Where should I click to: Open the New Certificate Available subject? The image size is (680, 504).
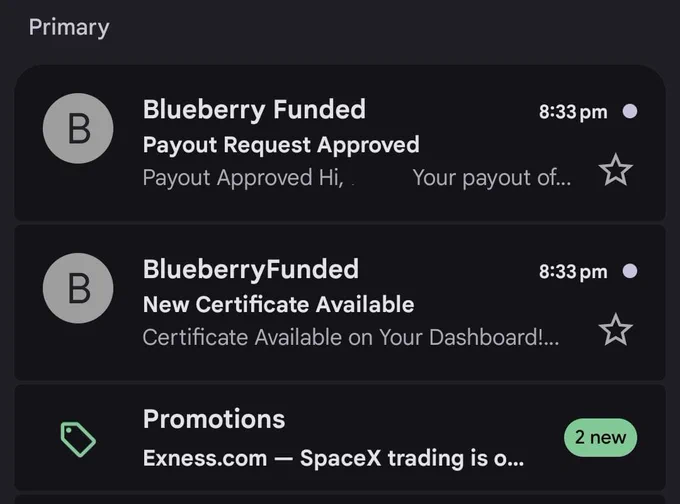coord(278,304)
